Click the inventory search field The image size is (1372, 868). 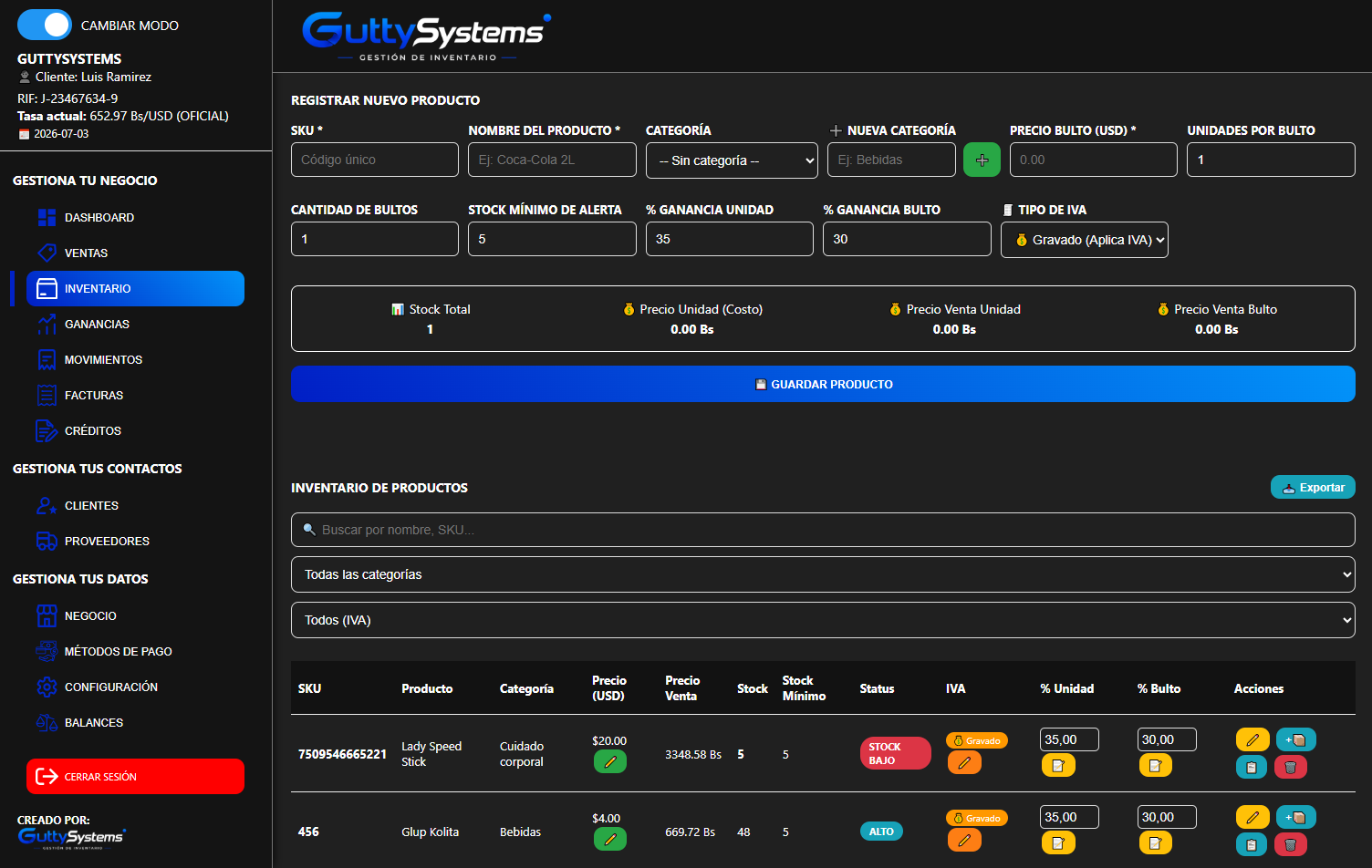(x=823, y=530)
